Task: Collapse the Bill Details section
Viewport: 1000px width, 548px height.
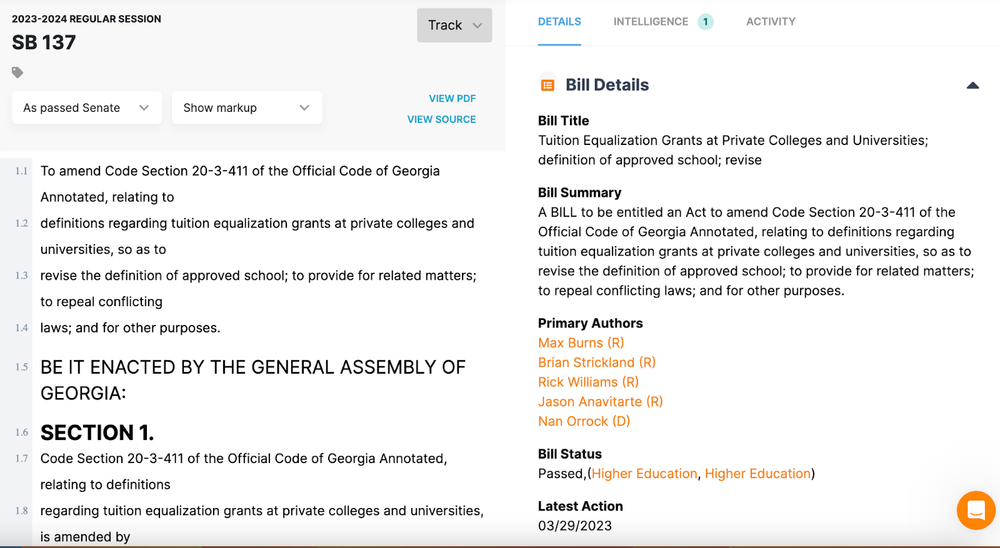Action: click(972, 86)
